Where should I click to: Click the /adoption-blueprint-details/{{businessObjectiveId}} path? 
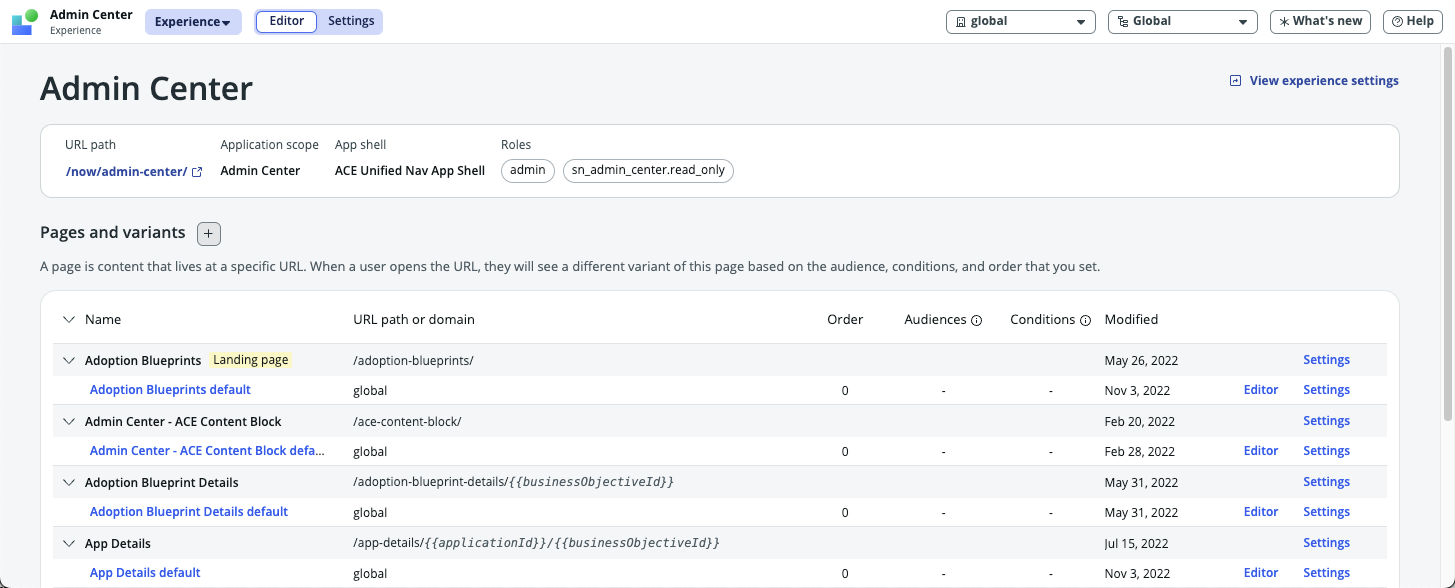[x=513, y=483]
